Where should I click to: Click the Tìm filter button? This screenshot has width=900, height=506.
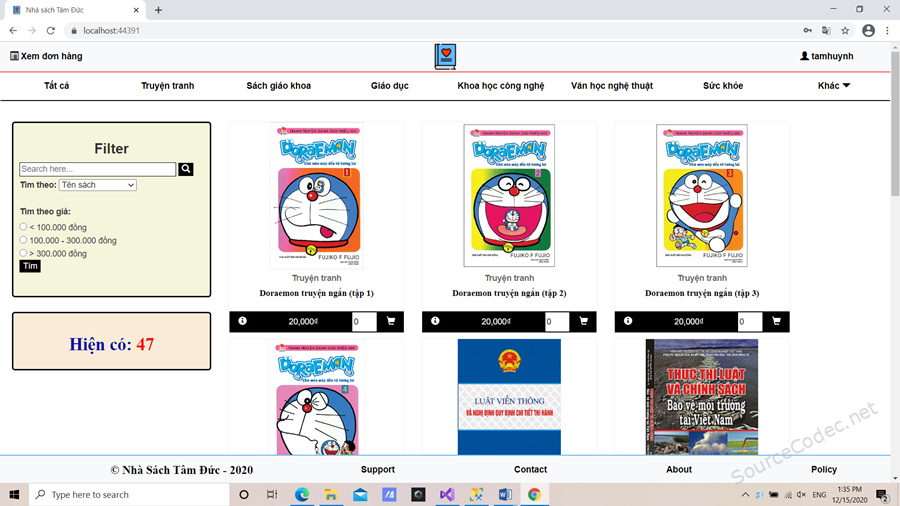click(30, 266)
